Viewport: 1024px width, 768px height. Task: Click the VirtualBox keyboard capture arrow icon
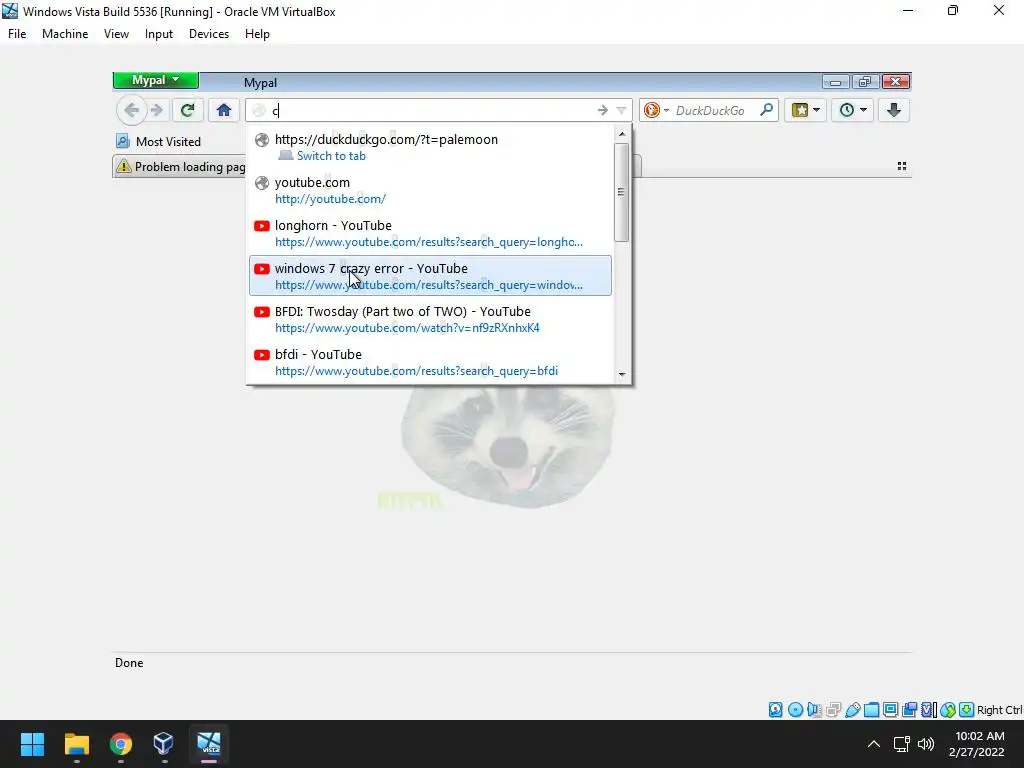point(967,710)
